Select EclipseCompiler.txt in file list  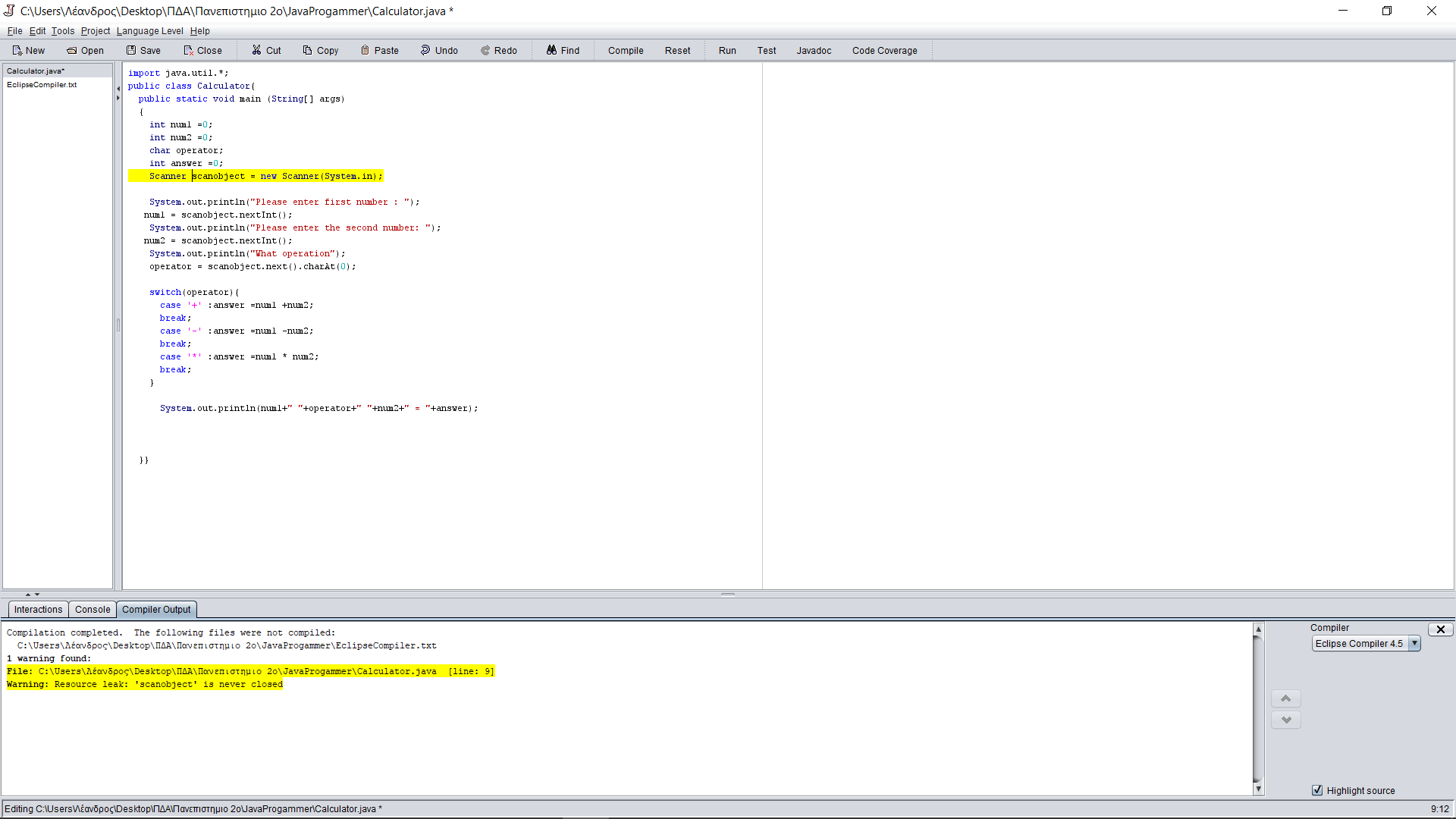coord(42,85)
